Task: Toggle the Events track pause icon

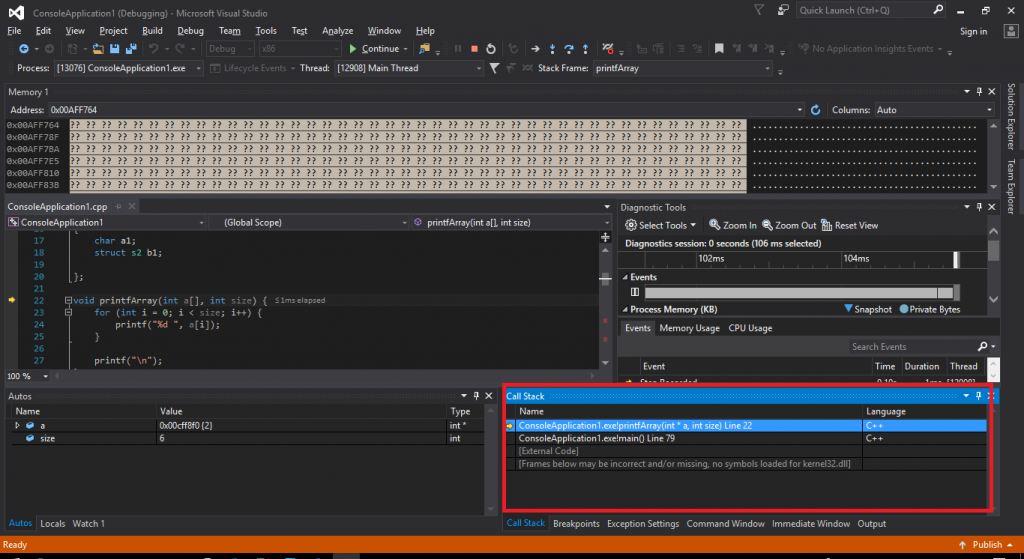Action: coord(634,292)
